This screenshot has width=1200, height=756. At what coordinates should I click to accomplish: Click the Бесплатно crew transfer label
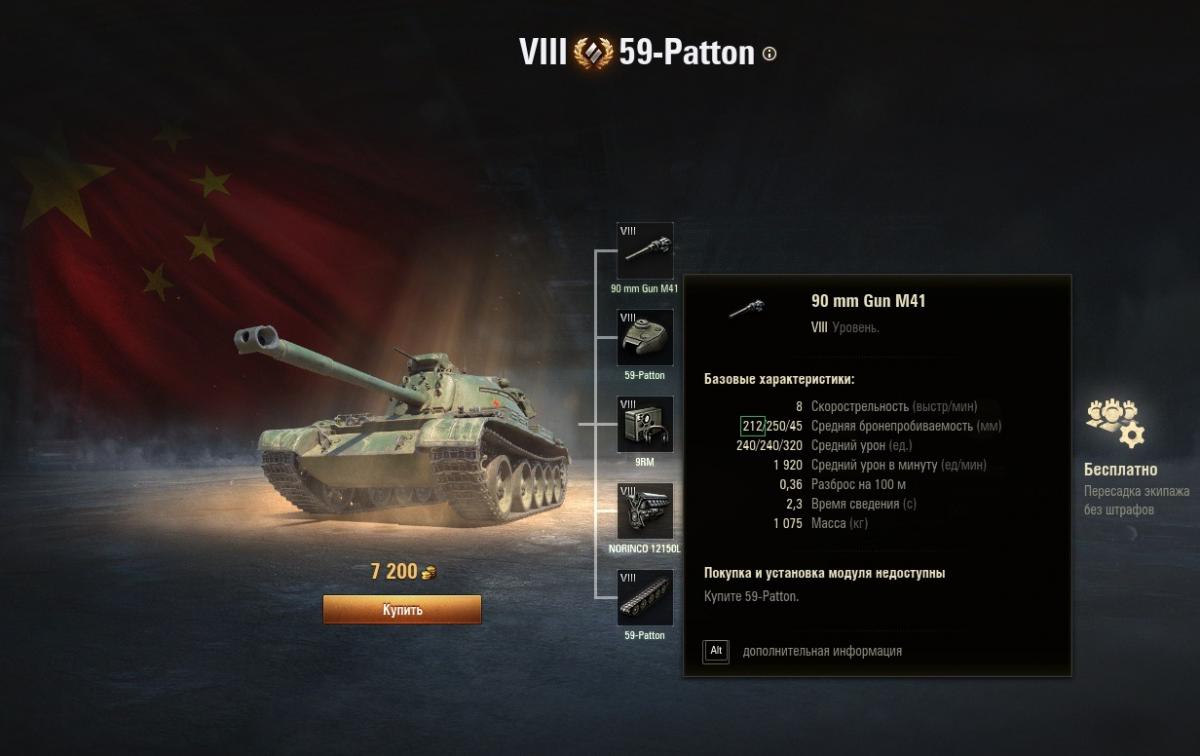click(1121, 470)
